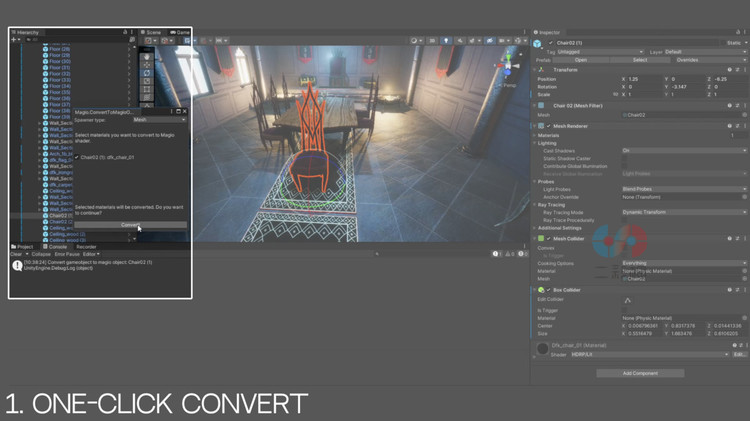Click the scene orientation gizmo
Screen dimensions: 750x421
pos(508,66)
